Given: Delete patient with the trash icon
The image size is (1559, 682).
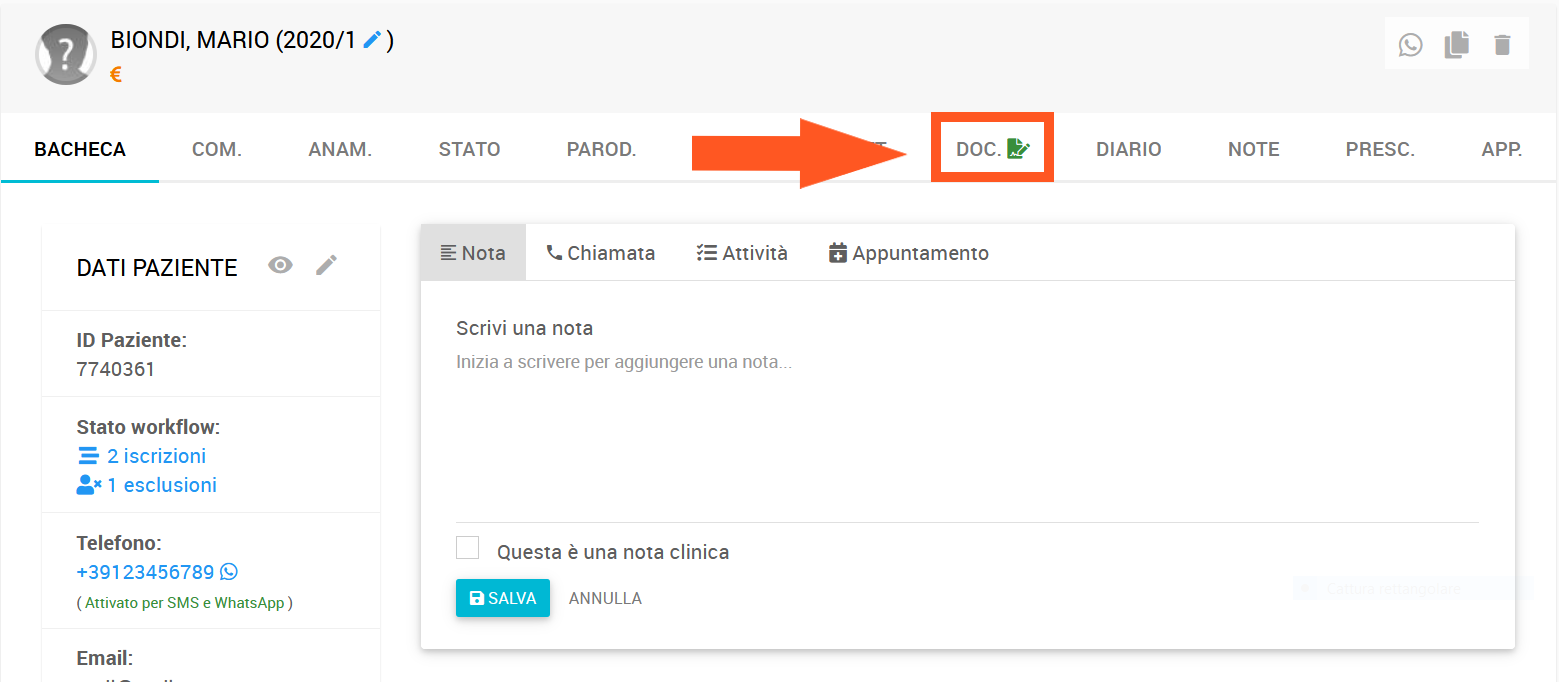Looking at the screenshot, I should coord(1502,45).
